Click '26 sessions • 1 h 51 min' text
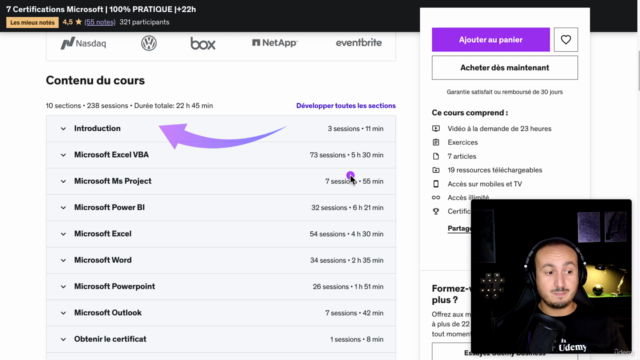This screenshot has height=360, width=640. pyautogui.click(x=348, y=287)
